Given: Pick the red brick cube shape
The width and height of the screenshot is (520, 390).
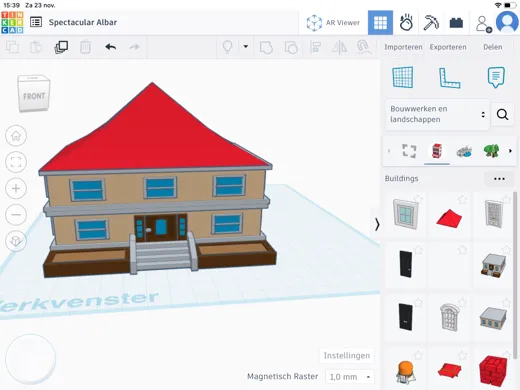Looking at the screenshot, I should point(493,371).
